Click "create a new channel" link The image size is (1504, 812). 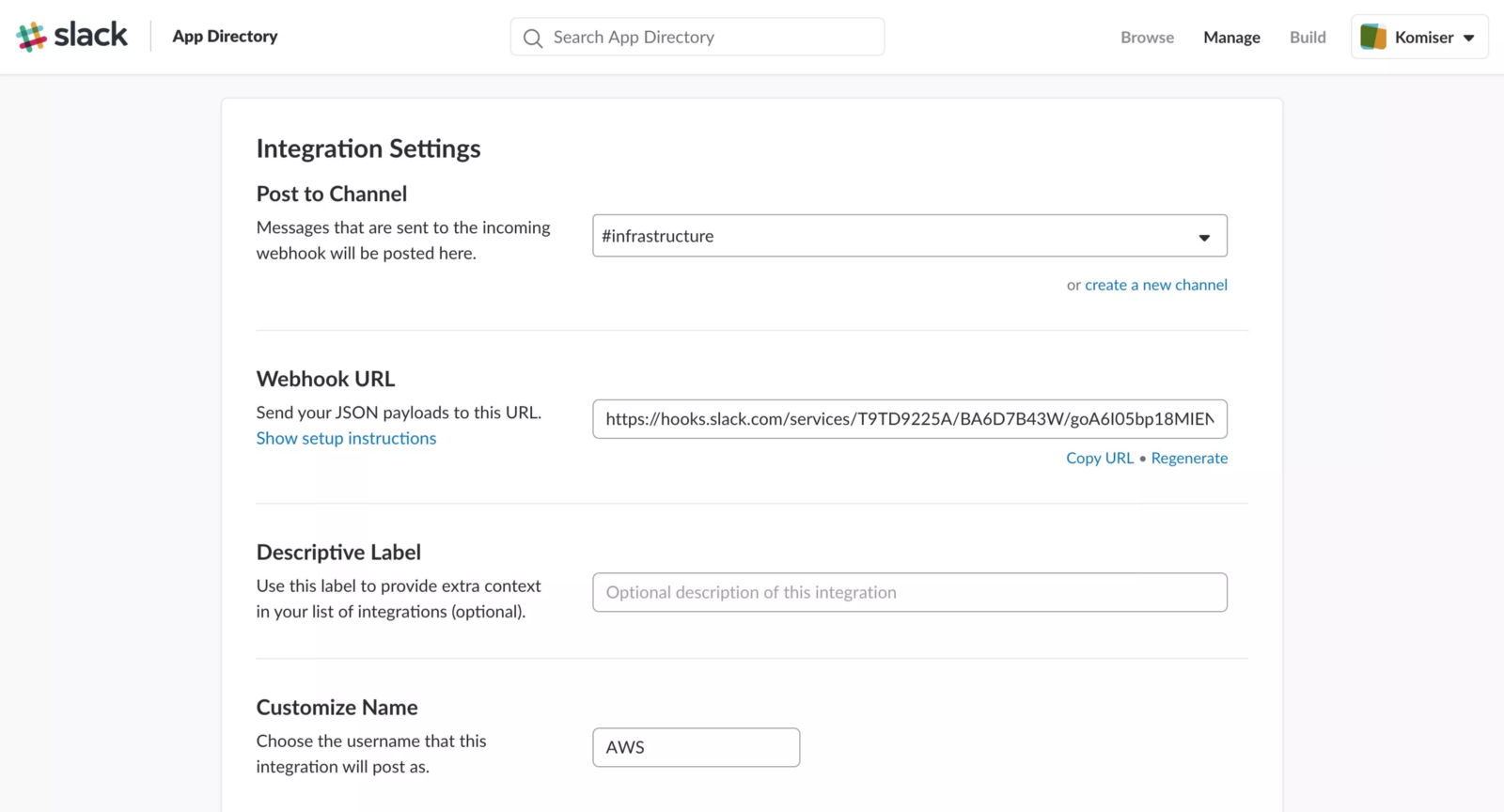coord(1156,285)
